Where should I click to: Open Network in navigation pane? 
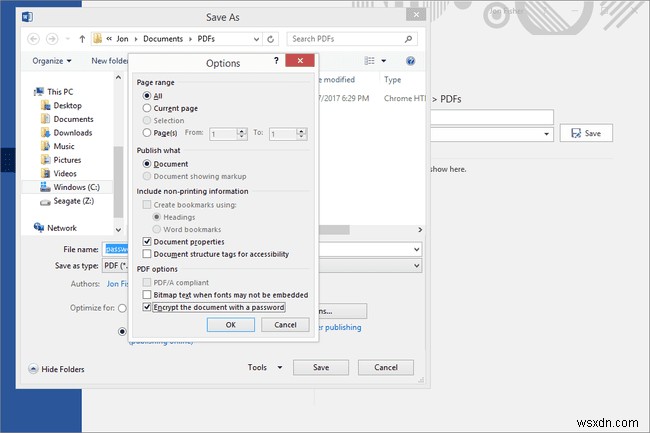coord(56,228)
